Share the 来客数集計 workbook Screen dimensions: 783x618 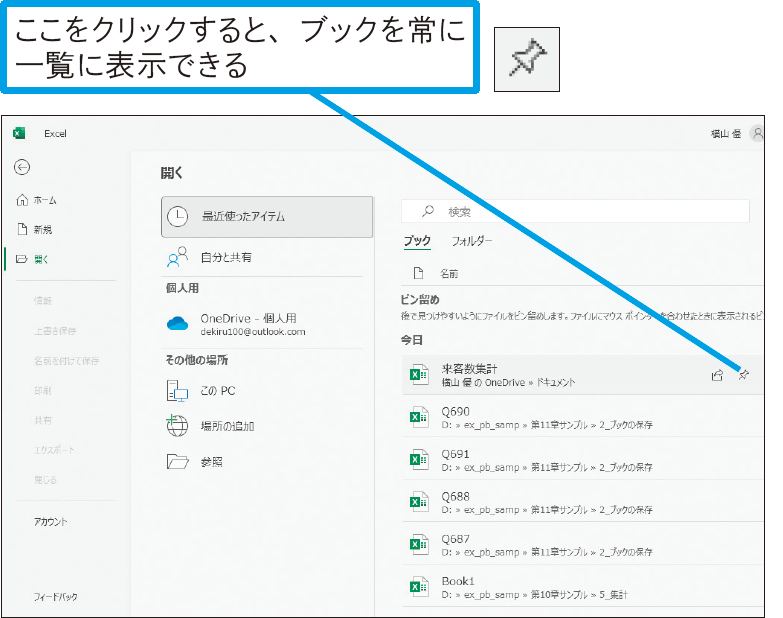click(x=717, y=375)
